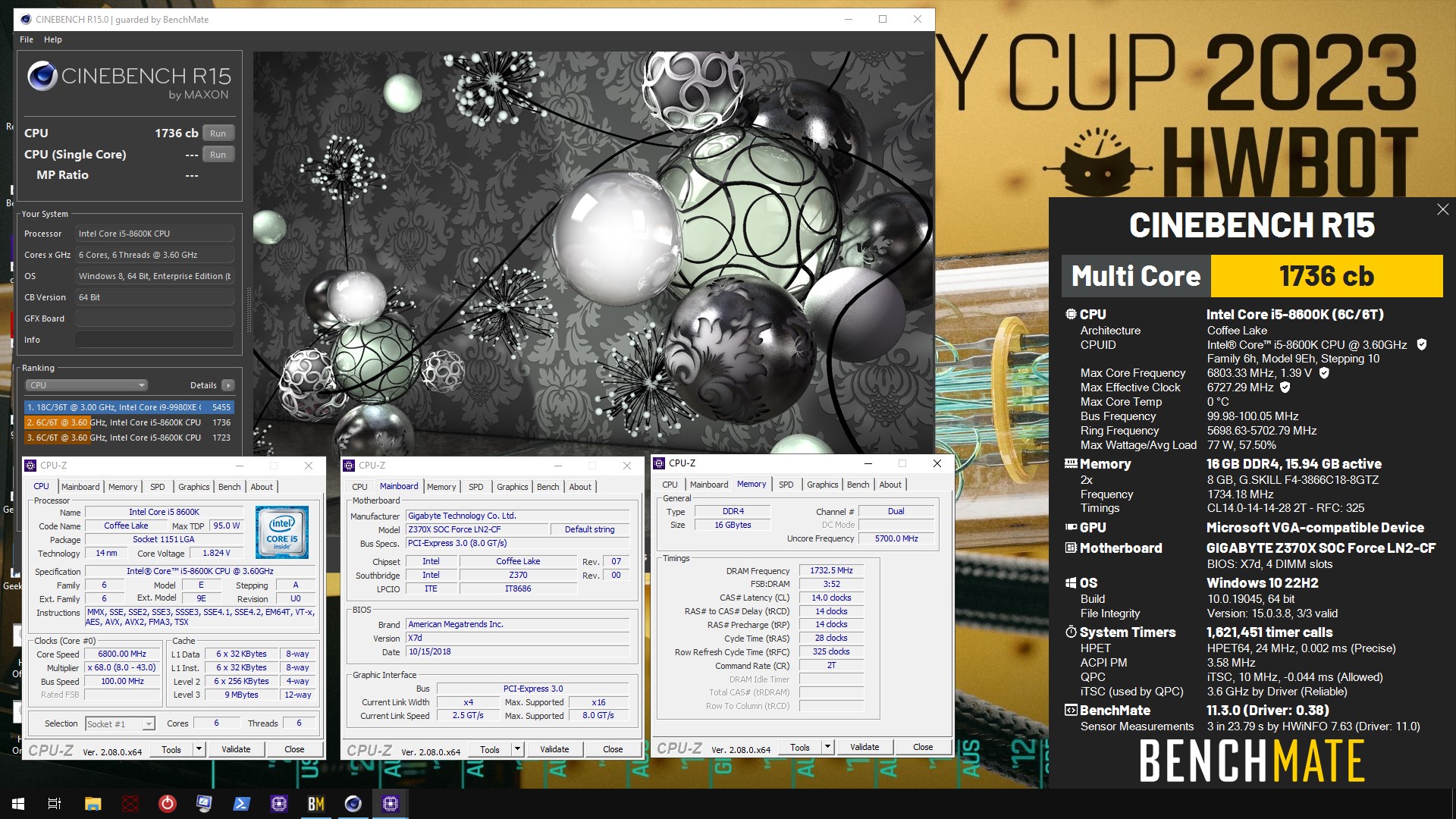Run the CPU benchmark

pos(218,133)
